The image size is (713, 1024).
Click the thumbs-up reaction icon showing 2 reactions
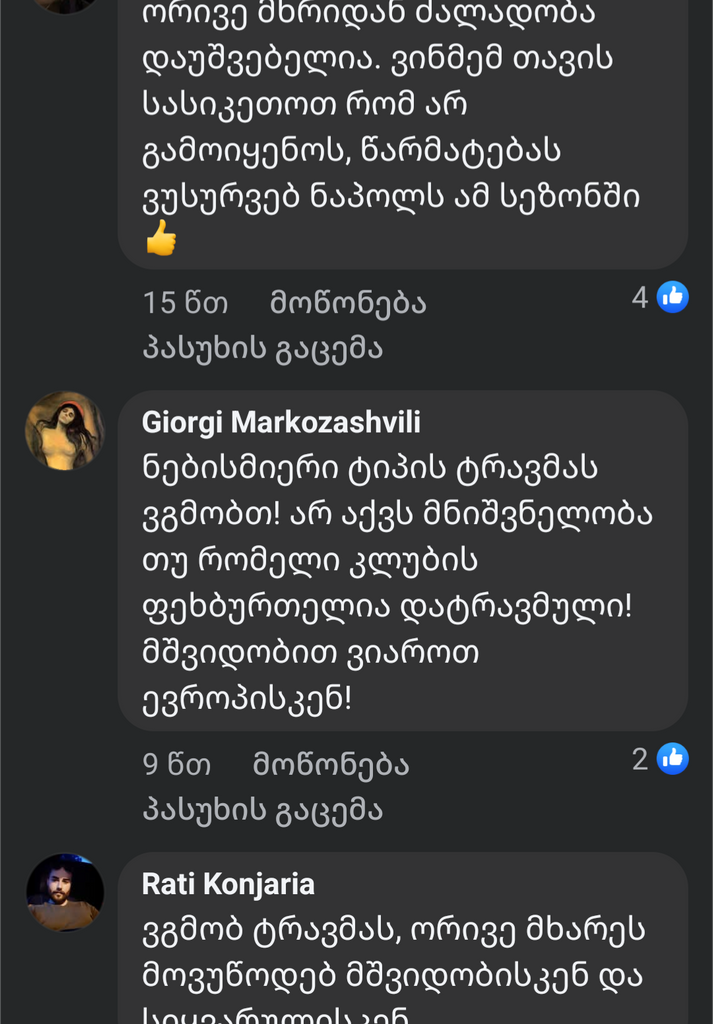click(x=671, y=758)
